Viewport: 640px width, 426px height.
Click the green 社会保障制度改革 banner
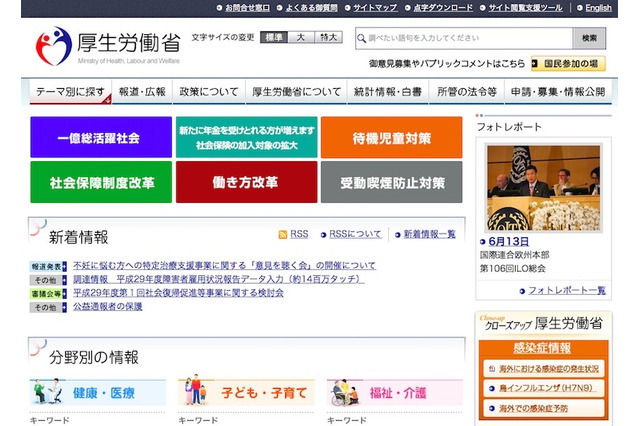click(x=101, y=182)
